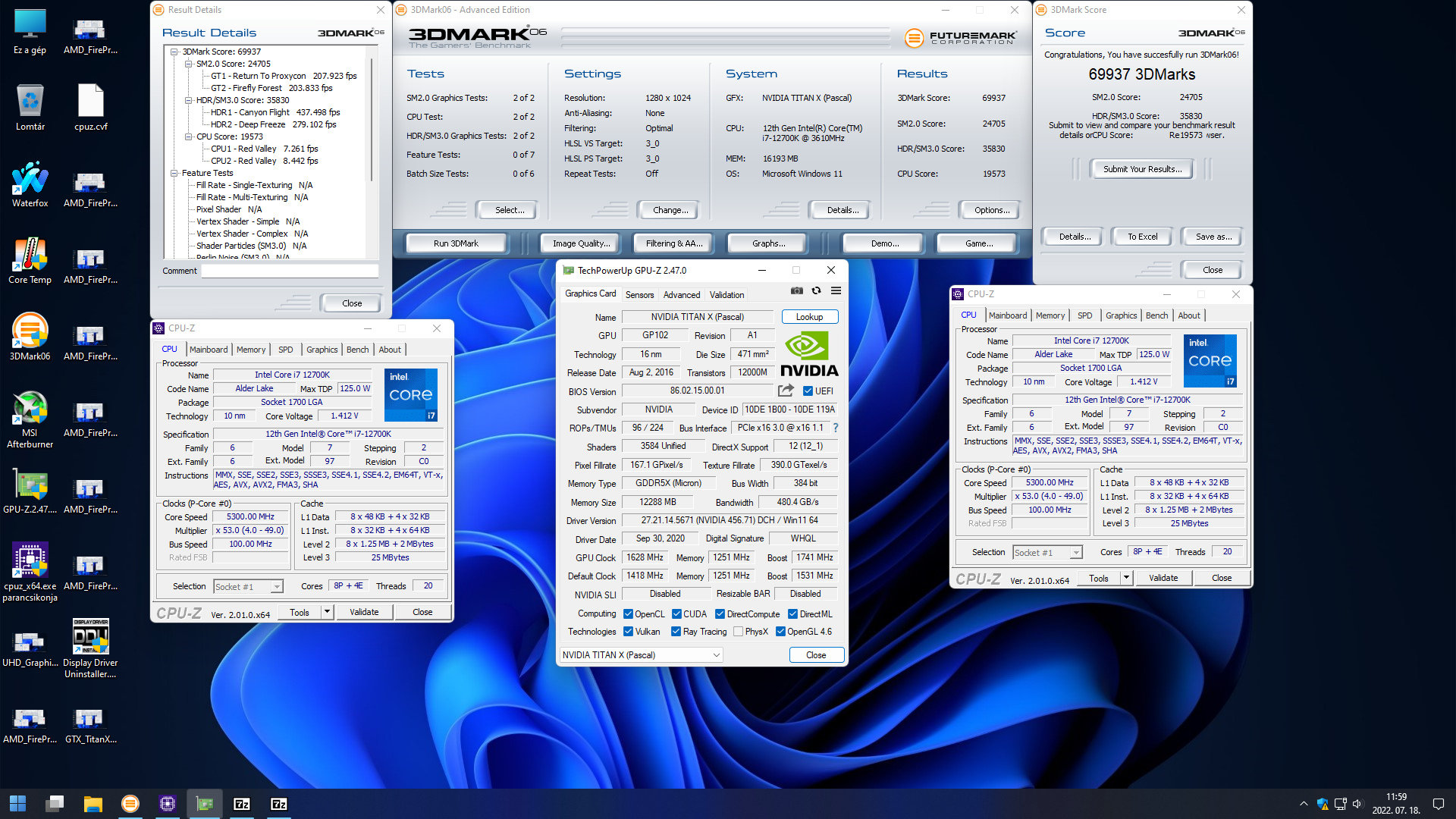Click the GPU-Z screenshot camera icon
The height and width of the screenshot is (819, 1456).
(x=797, y=290)
